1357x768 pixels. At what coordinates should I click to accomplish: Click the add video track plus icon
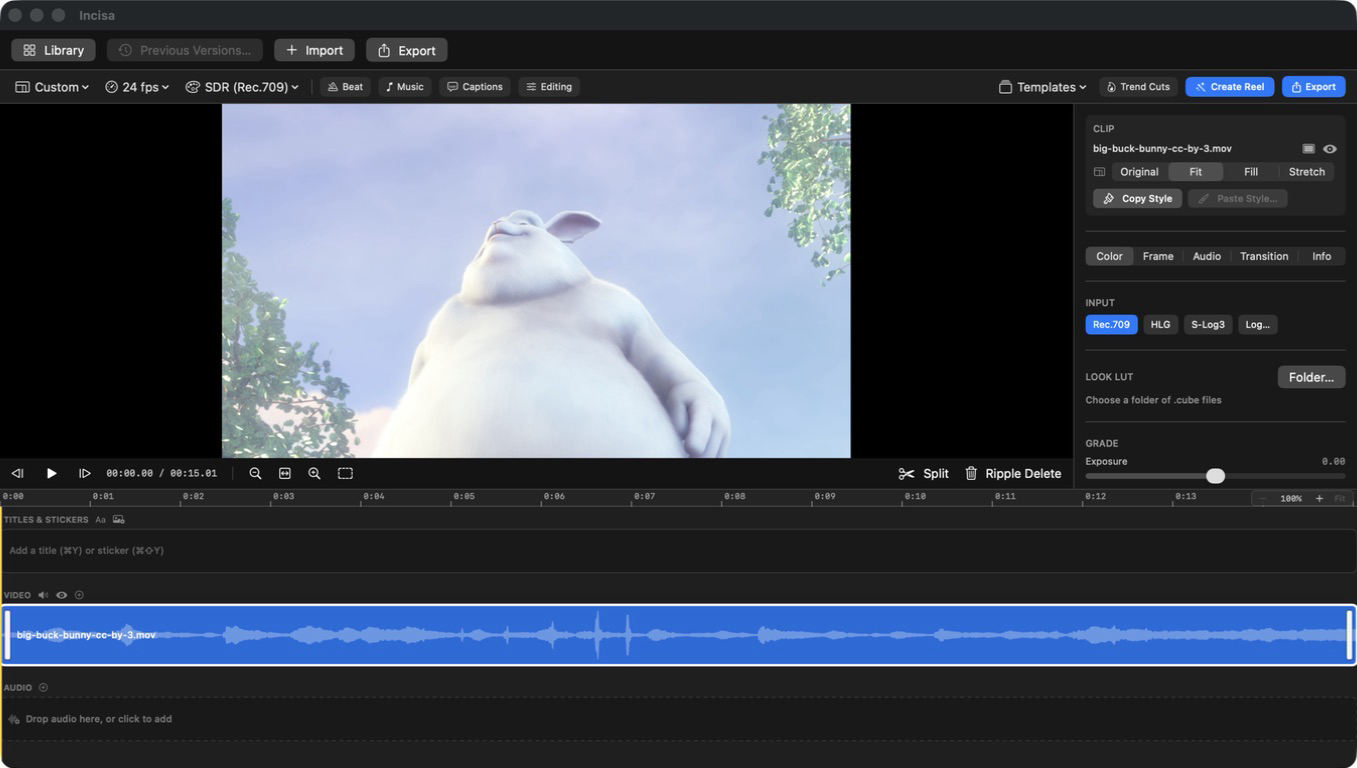[79, 595]
